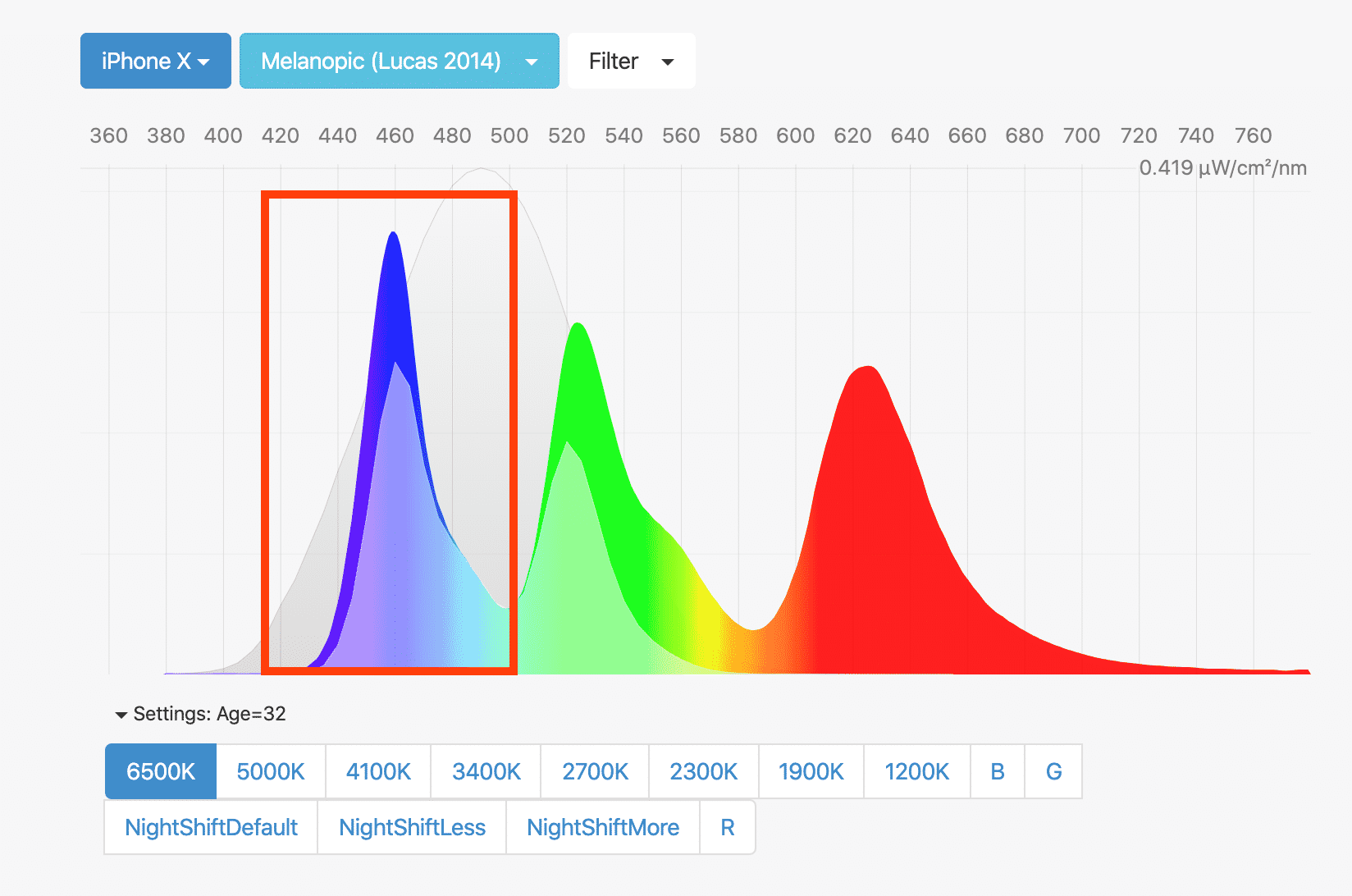This screenshot has height=896, width=1352.
Task: Choose the 1900K color temperature
Action: pos(811,771)
